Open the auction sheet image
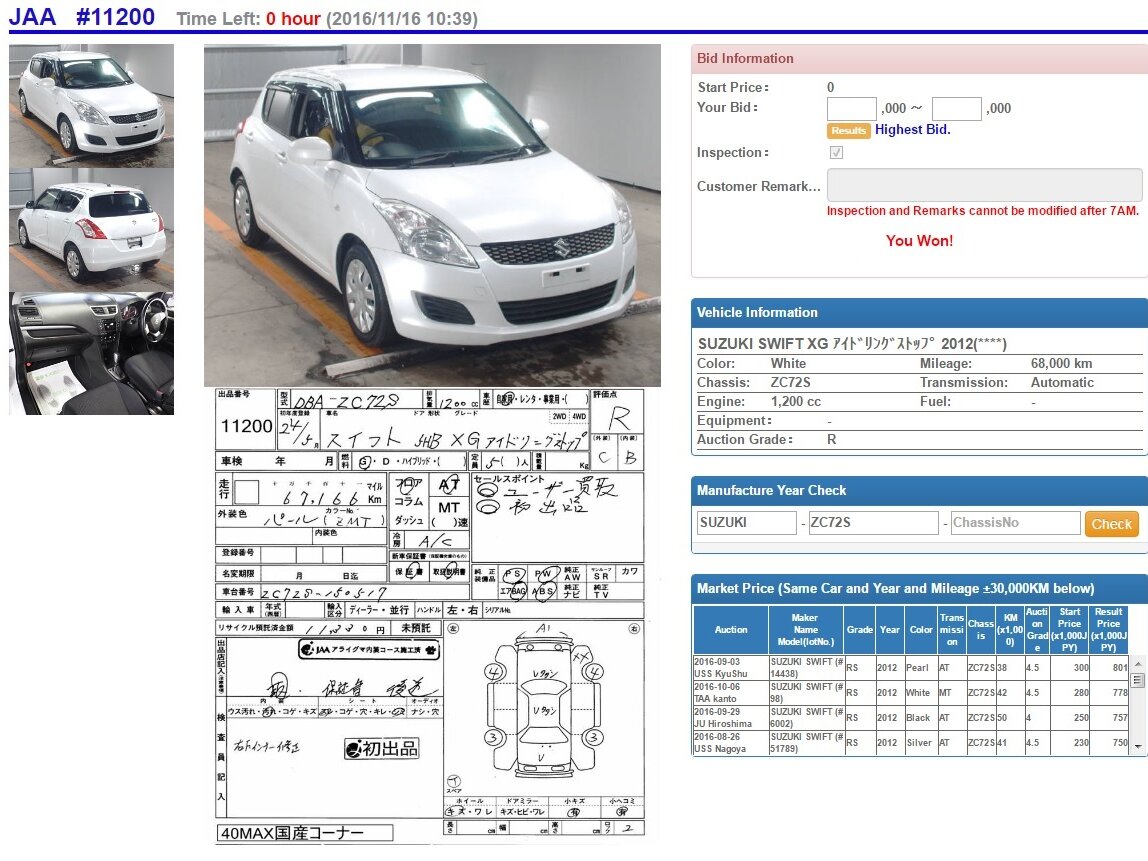This screenshot has width=1148, height=861. [x=430, y=616]
